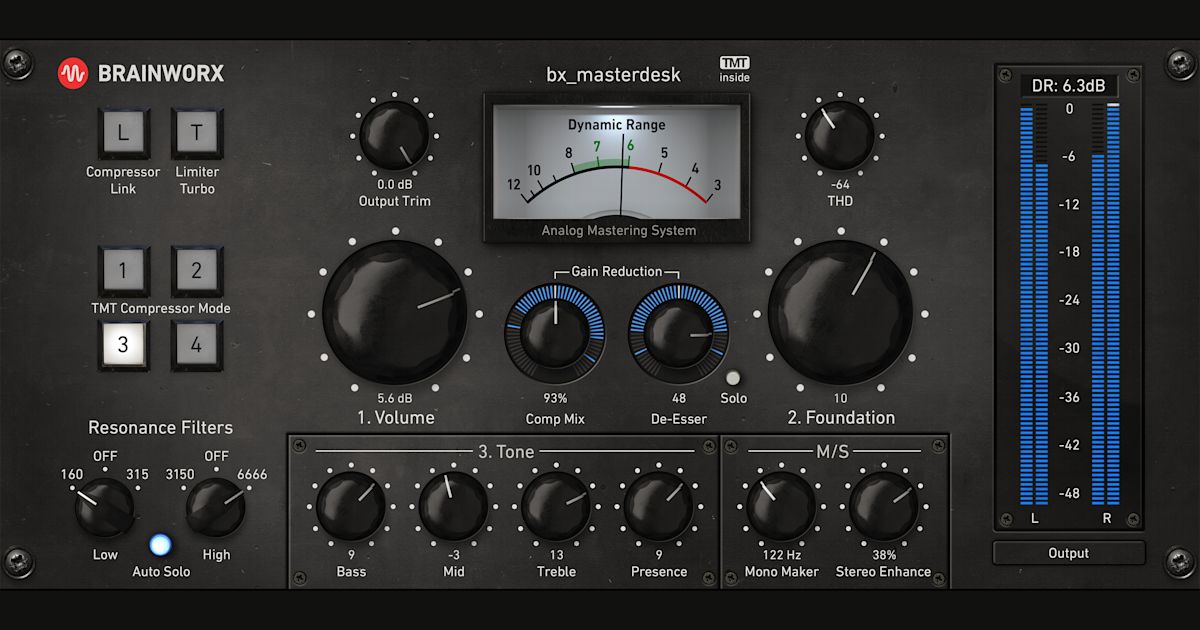Click the 122 Hz Mono Maker value

(x=781, y=555)
